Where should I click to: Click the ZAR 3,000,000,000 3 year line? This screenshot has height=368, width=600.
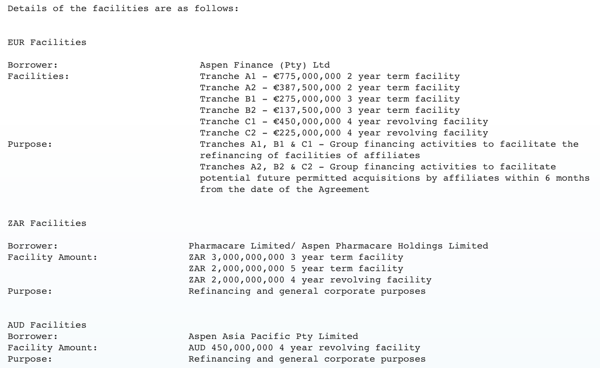pyautogui.click(x=296, y=257)
